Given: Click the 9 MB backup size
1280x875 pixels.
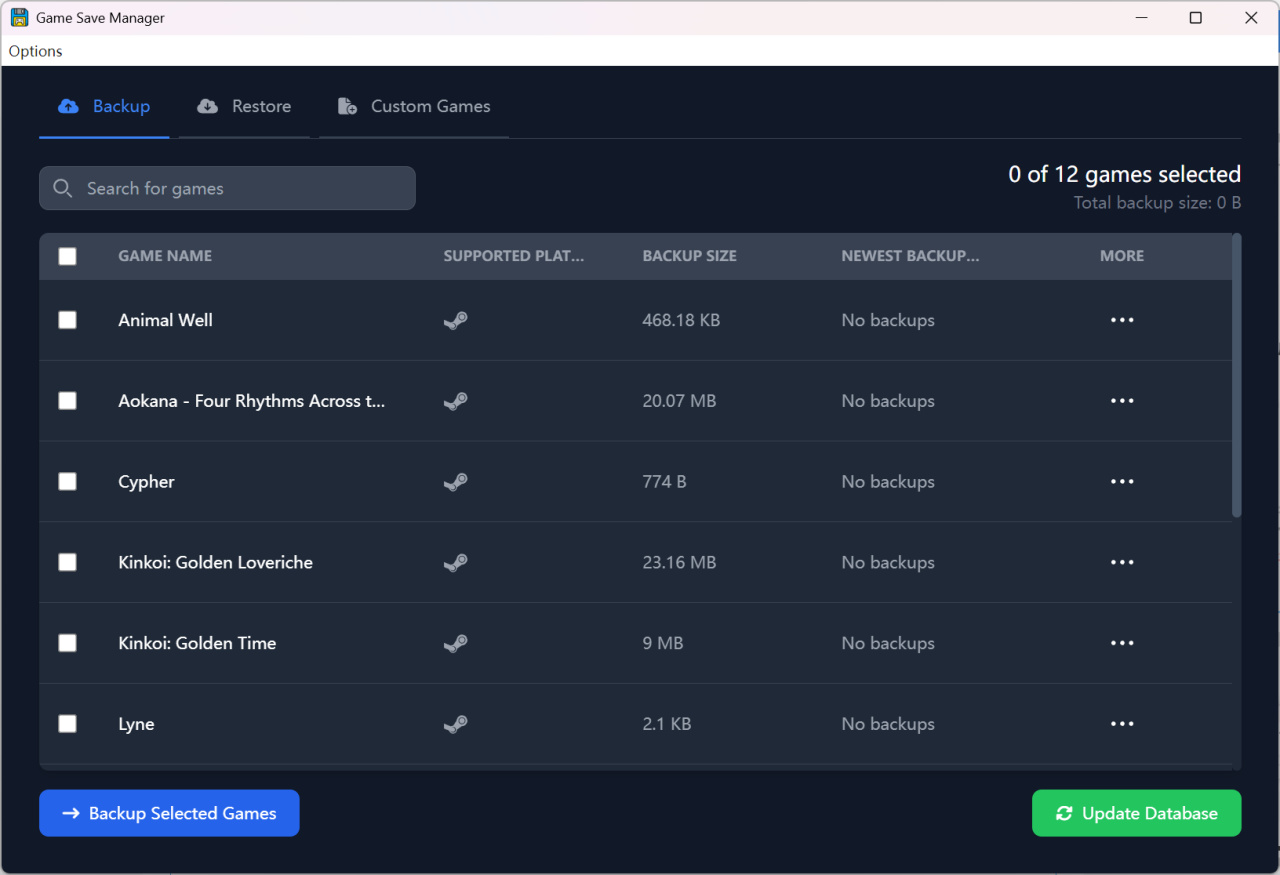Looking at the screenshot, I should (x=663, y=644).
